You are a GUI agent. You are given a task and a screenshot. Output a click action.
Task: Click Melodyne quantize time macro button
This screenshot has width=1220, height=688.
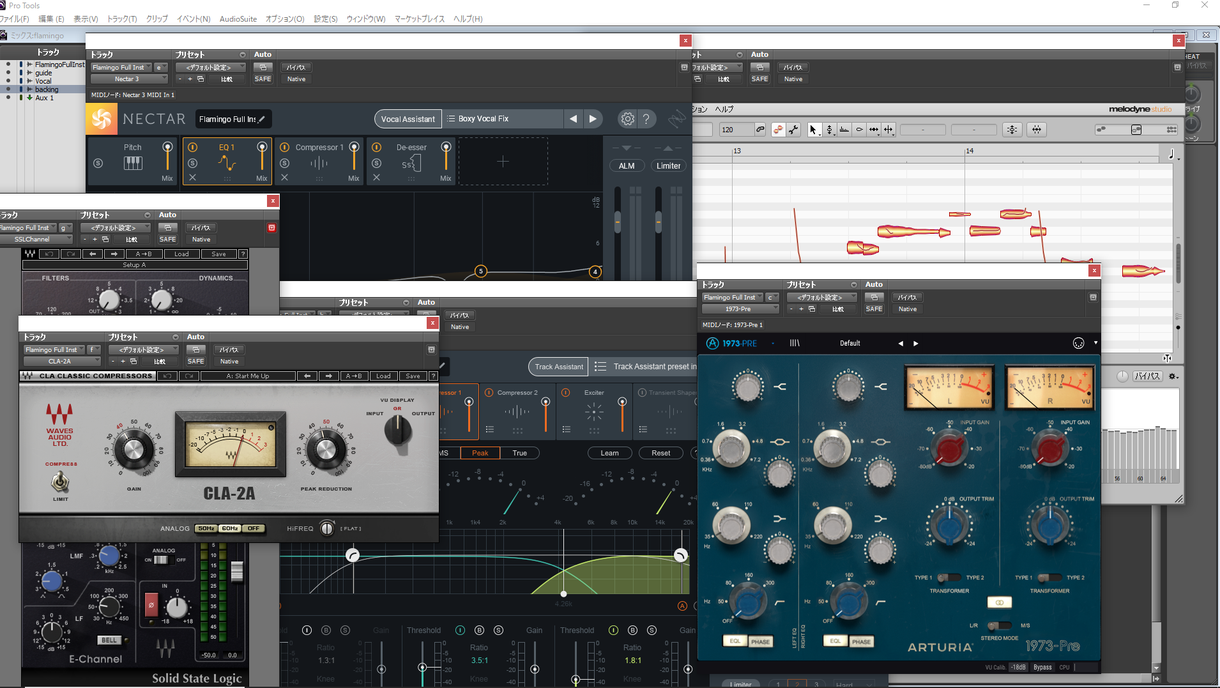coord(1037,130)
